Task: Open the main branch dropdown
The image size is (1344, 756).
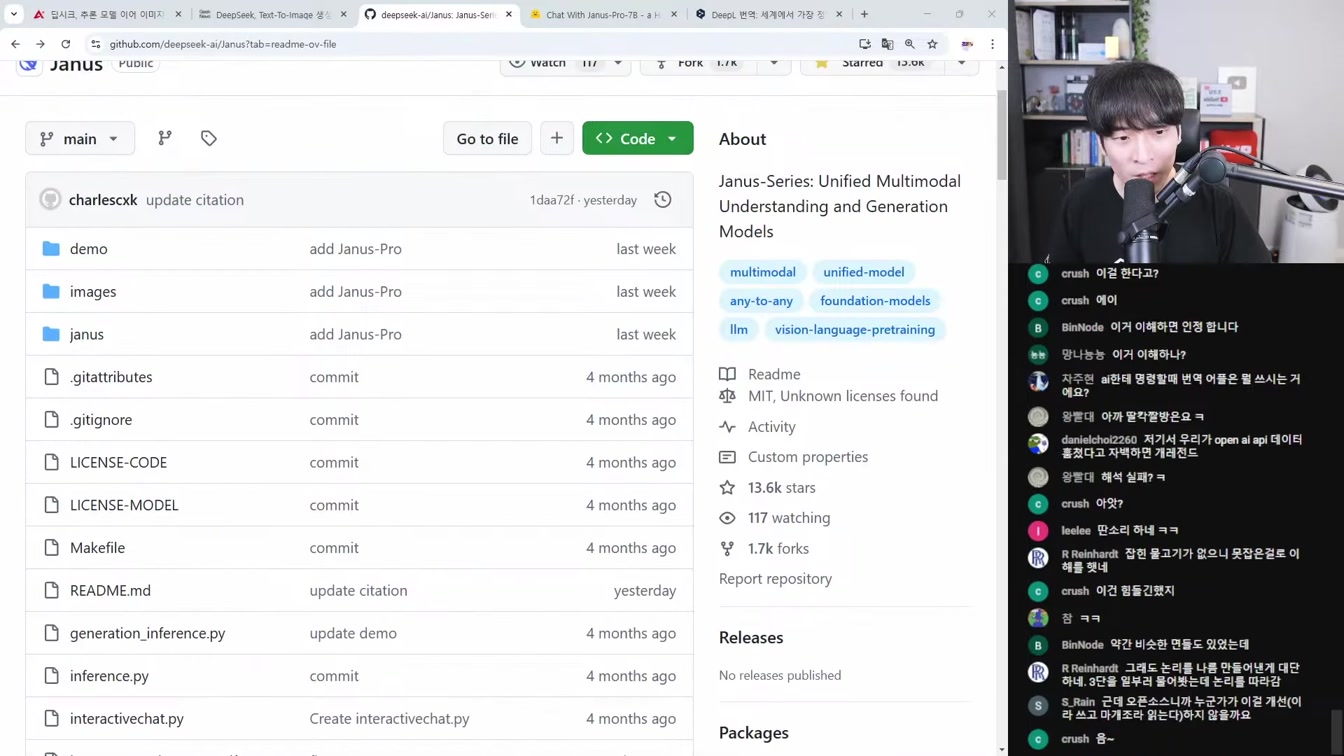Action: tap(80, 138)
